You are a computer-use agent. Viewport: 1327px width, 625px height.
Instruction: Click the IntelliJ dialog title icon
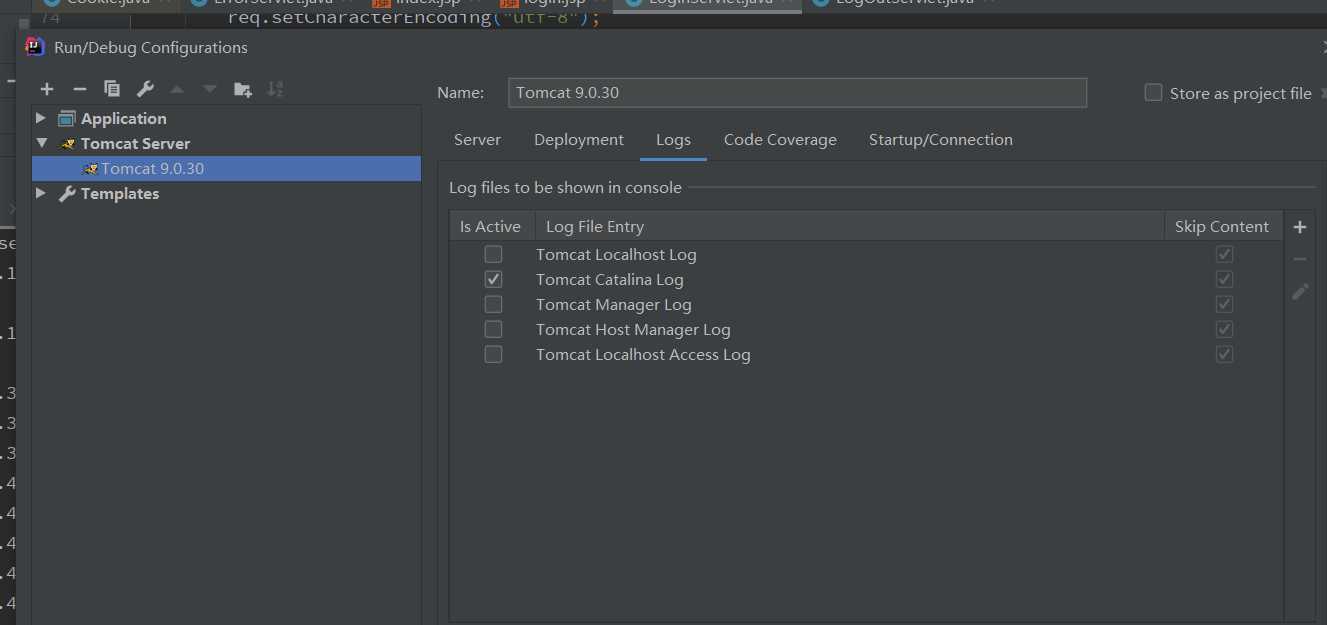tap(35, 47)
